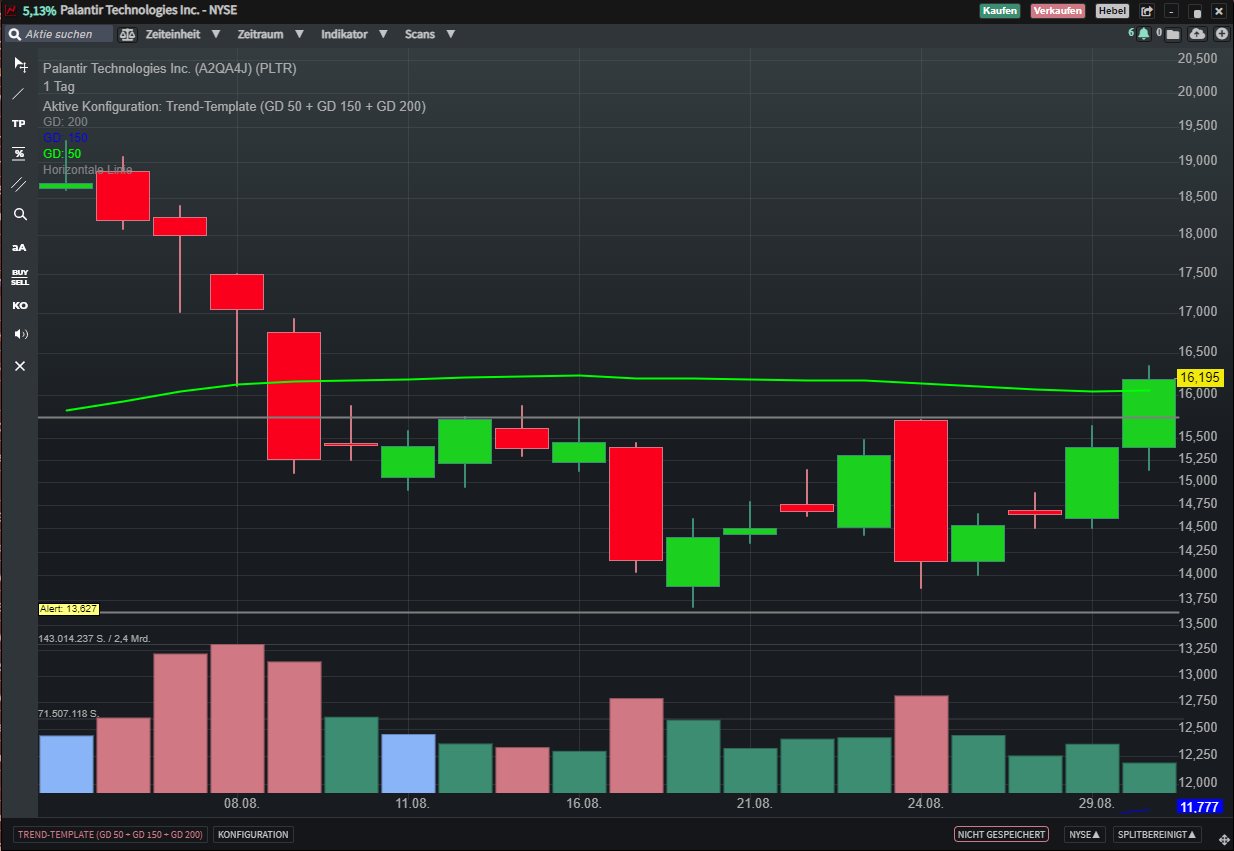The width and height of the screenshot is (1234, 851).
Task: Click the cloud upload icon
Action: point(1198,34)
